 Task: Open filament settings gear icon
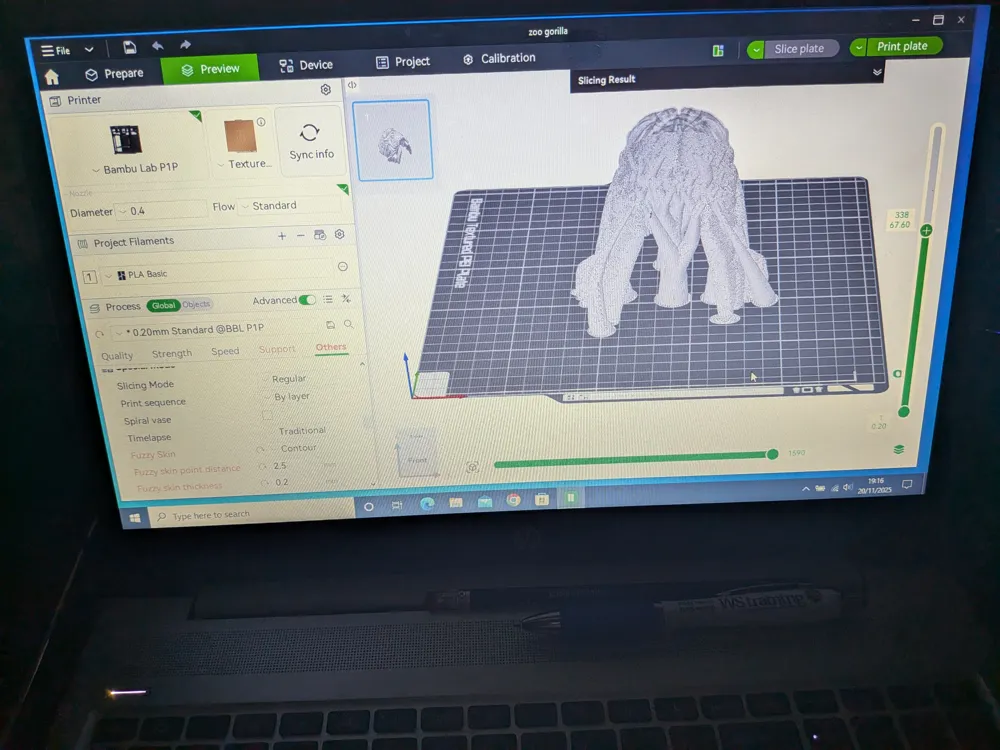click(339, 234)
